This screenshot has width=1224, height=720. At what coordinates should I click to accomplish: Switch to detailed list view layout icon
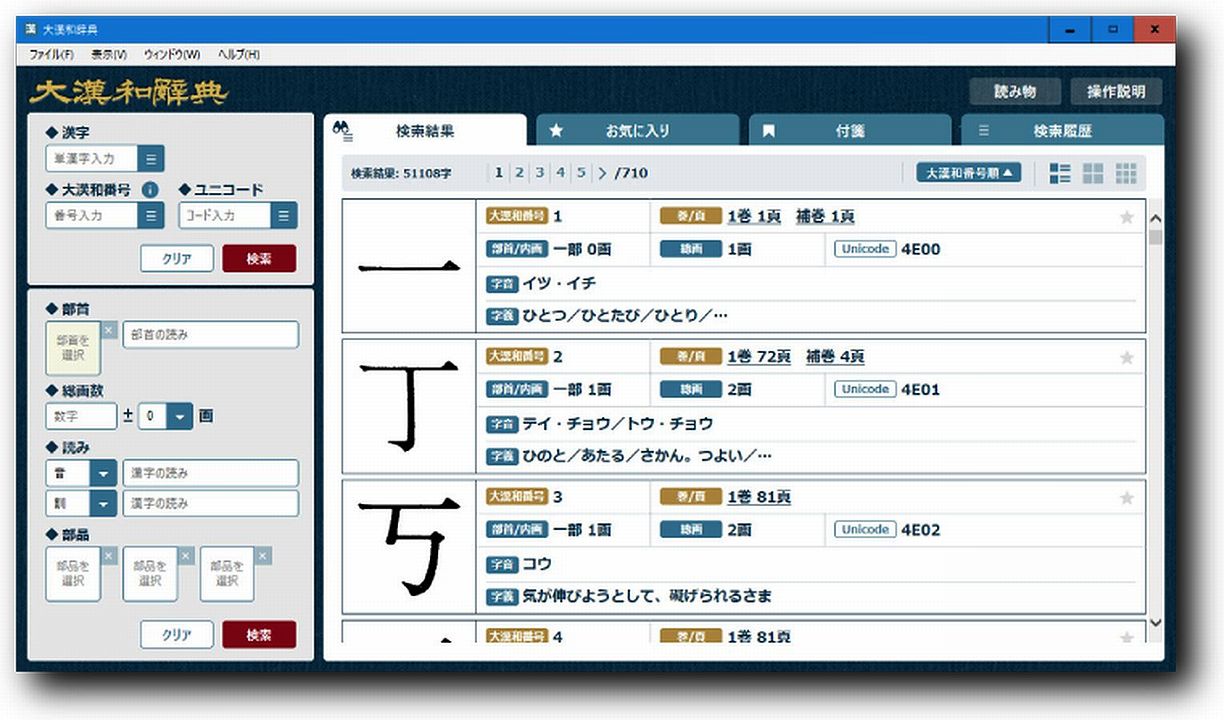point(1060,173)
